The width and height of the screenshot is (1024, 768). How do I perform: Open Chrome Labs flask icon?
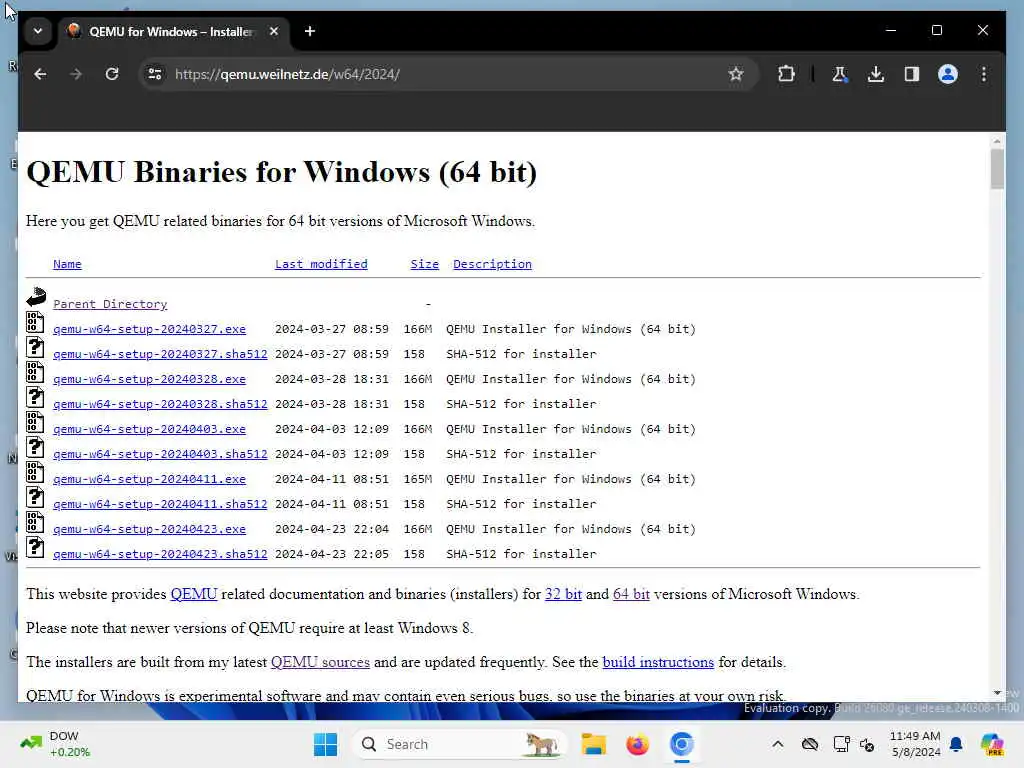click(x=840, y=74)
